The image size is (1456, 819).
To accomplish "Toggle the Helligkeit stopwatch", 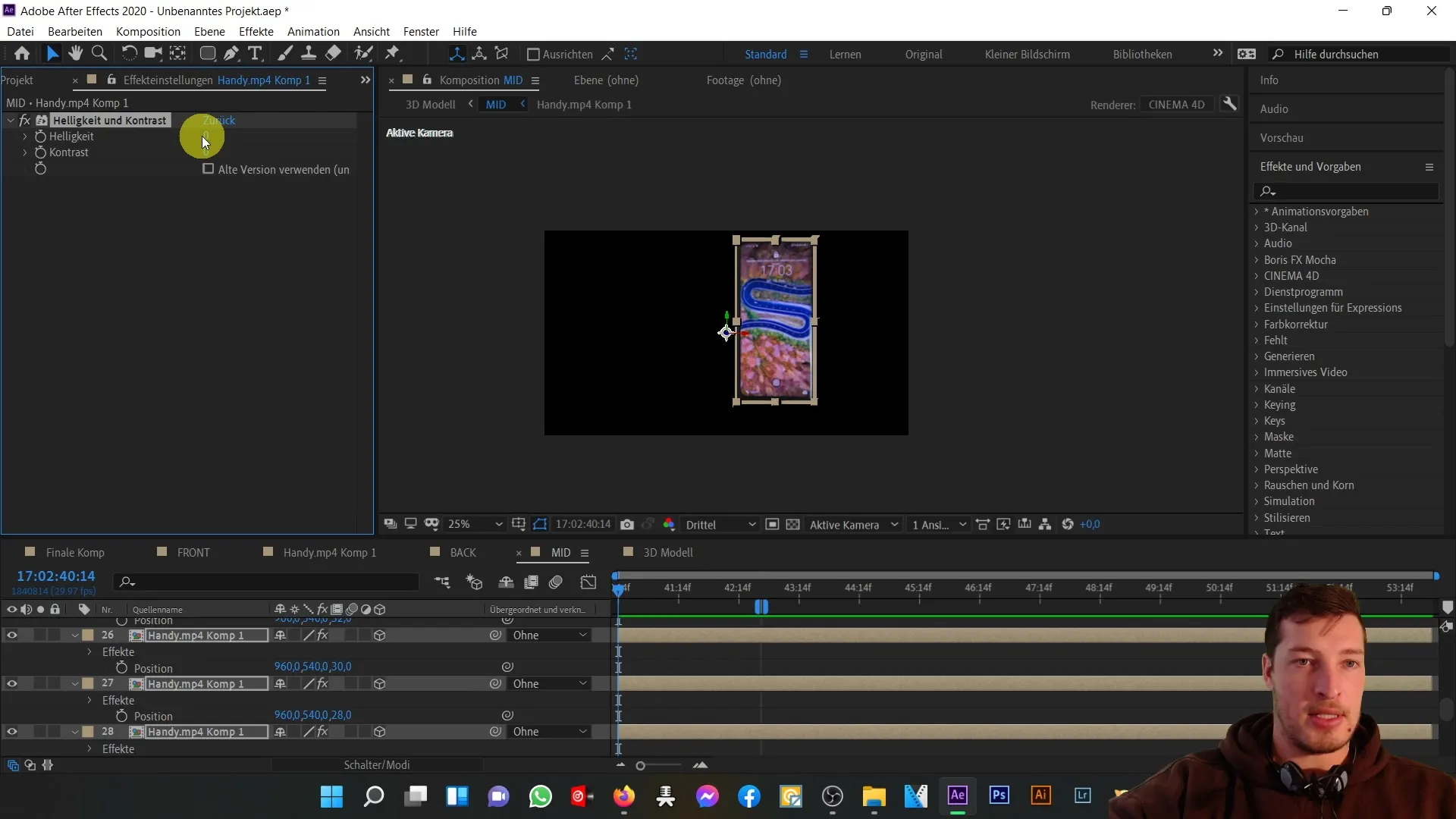I will pos(41,136).
